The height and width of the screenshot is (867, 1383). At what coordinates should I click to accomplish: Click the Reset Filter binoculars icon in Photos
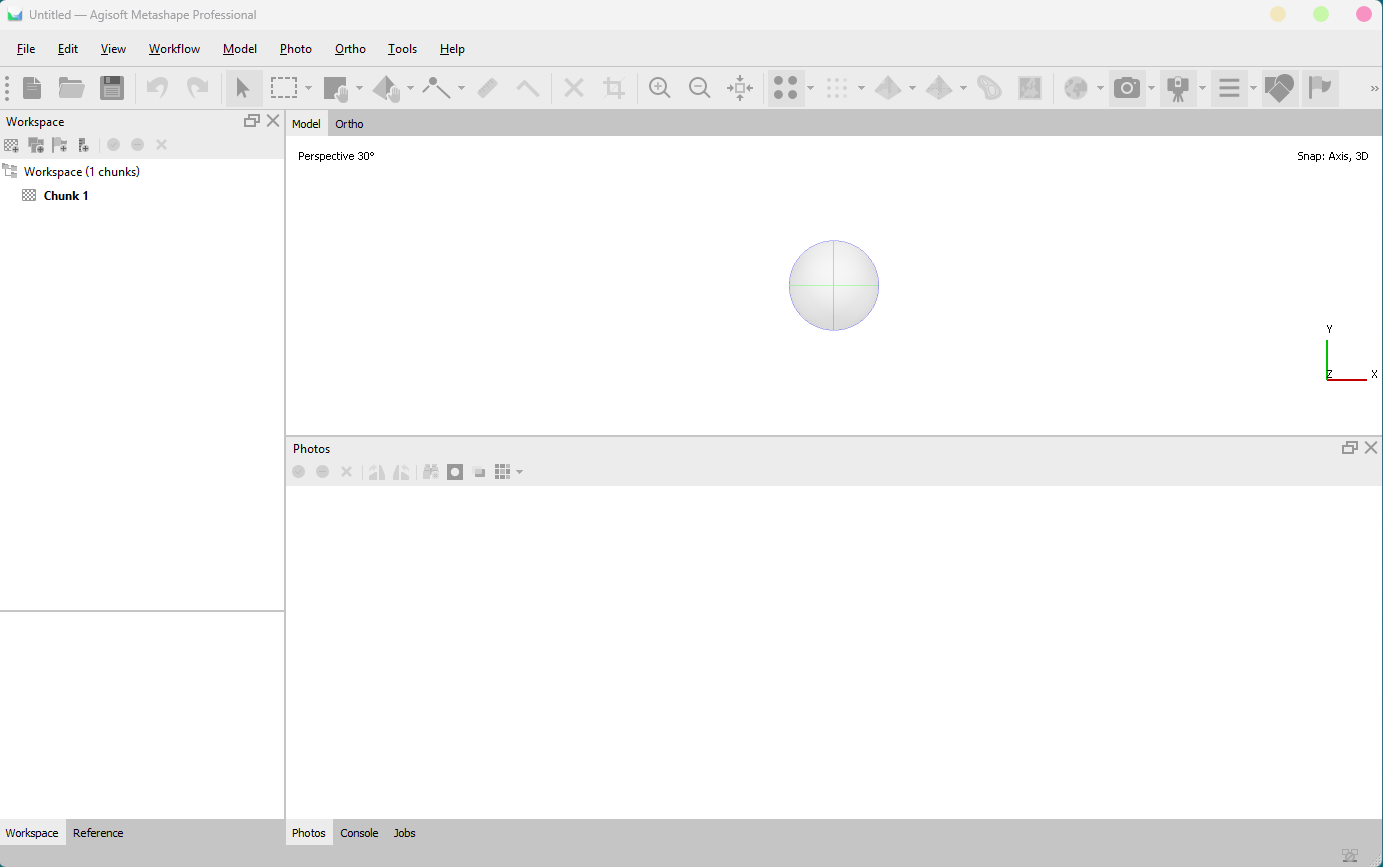431,471
